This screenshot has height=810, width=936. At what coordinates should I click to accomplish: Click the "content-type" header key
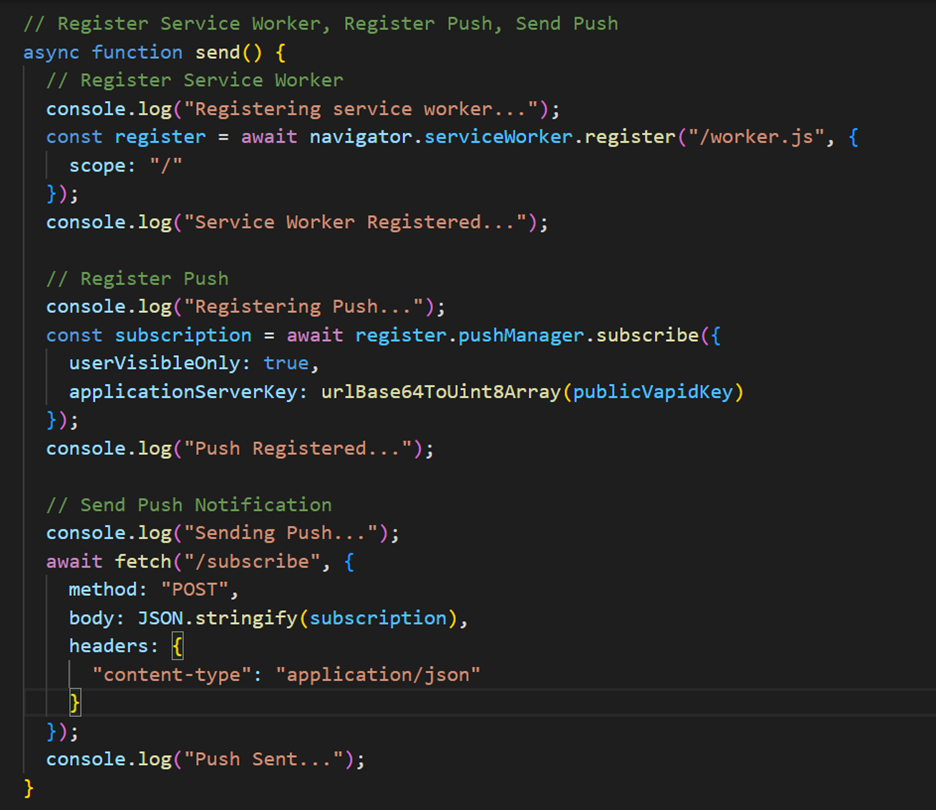point(171,675)
